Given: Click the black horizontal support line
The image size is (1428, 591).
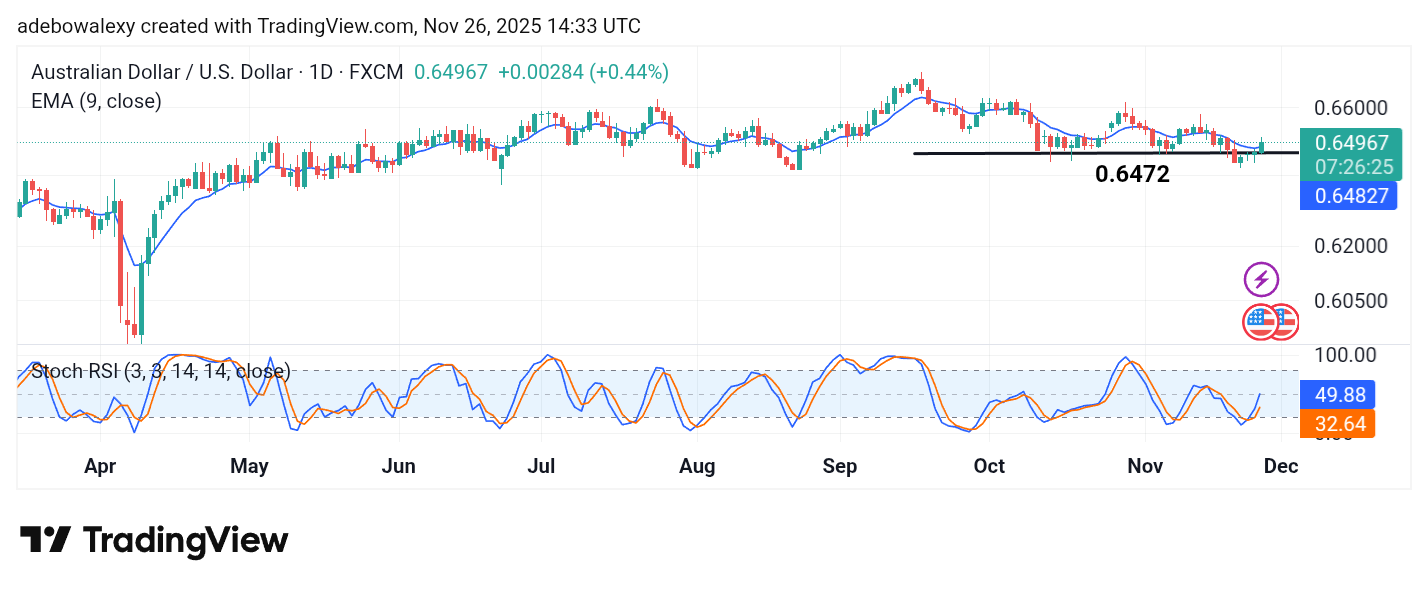Looking at the screenshot, I should 1105,153.
